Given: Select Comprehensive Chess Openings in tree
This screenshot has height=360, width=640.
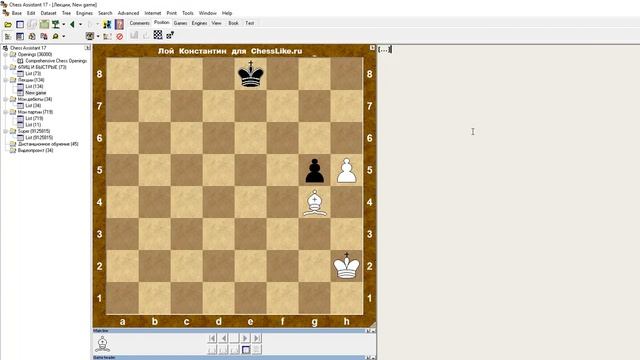Looking at the screenshot, I should [56, 61].
